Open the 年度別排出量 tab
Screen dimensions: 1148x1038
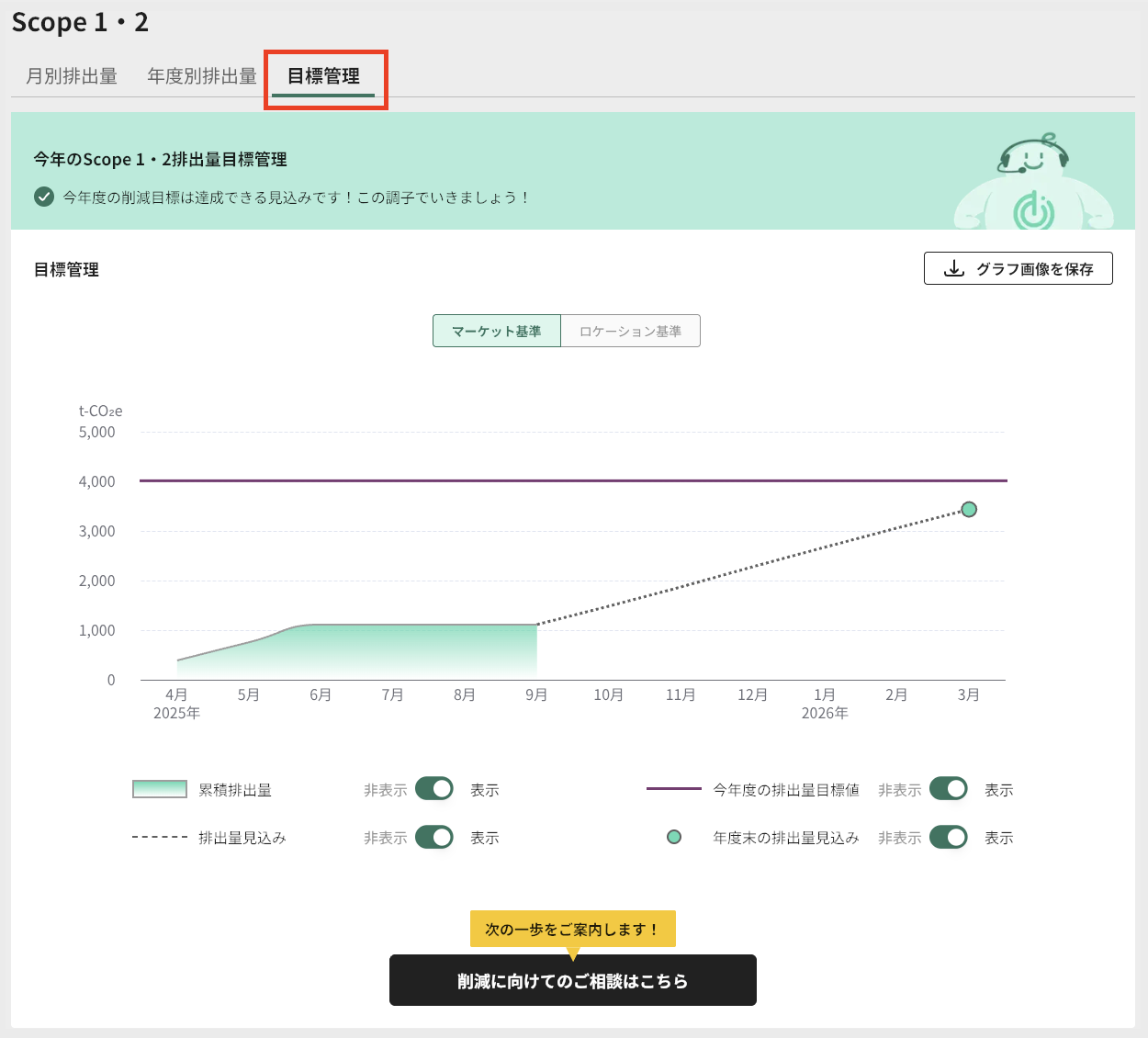coord(200,76)
